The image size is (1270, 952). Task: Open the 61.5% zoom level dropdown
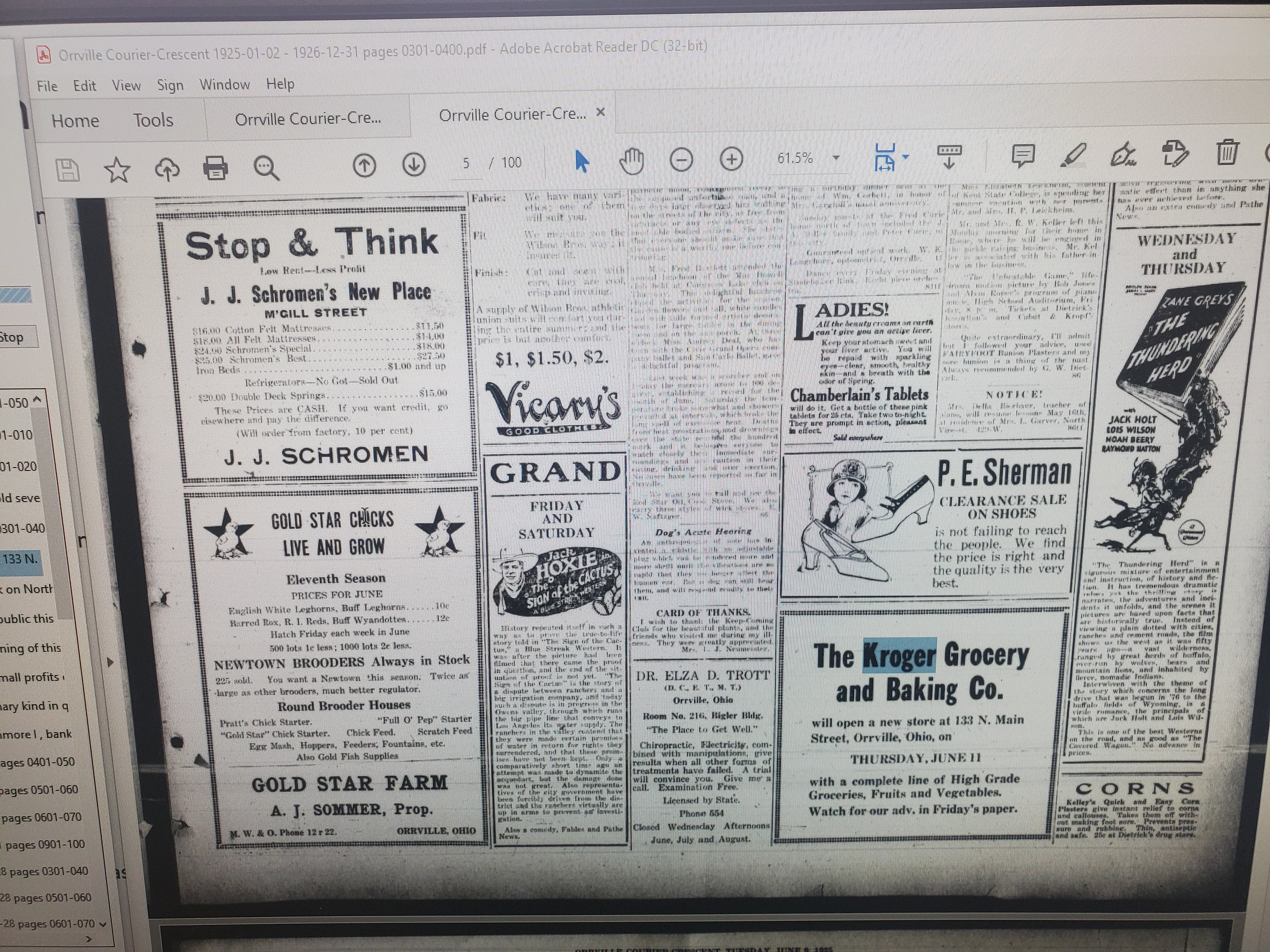[x=837, y=157]
